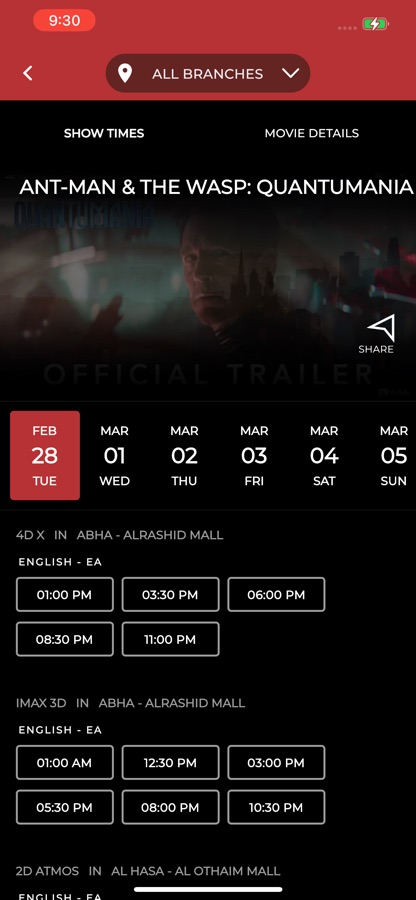The image size is (416, 900).
Task: Pick the 06:00 PM 4DX showing
Action: pyautogui.click(x=276, y=595)
